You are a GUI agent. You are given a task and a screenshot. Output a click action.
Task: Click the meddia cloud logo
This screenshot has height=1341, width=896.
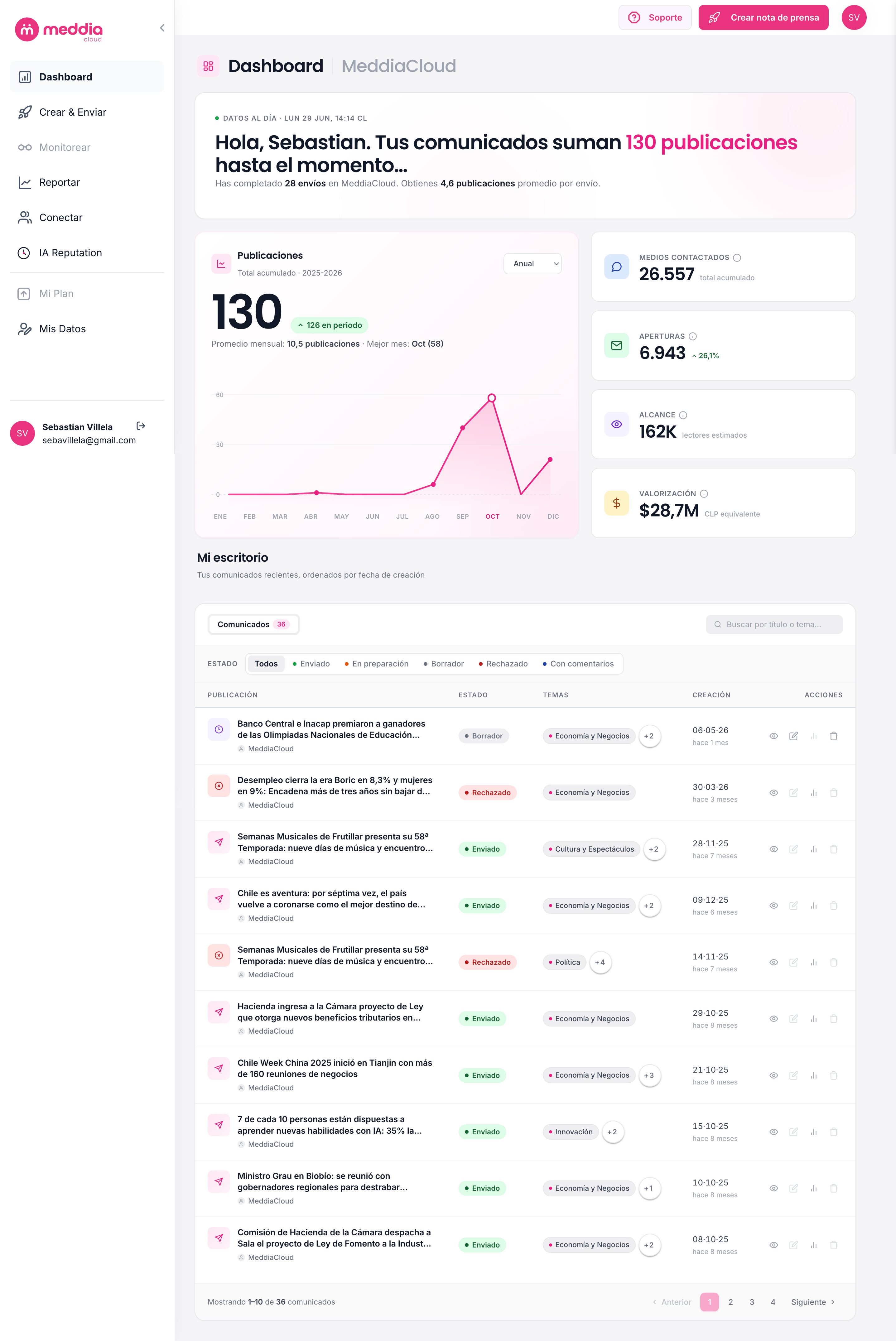point(59,30)
